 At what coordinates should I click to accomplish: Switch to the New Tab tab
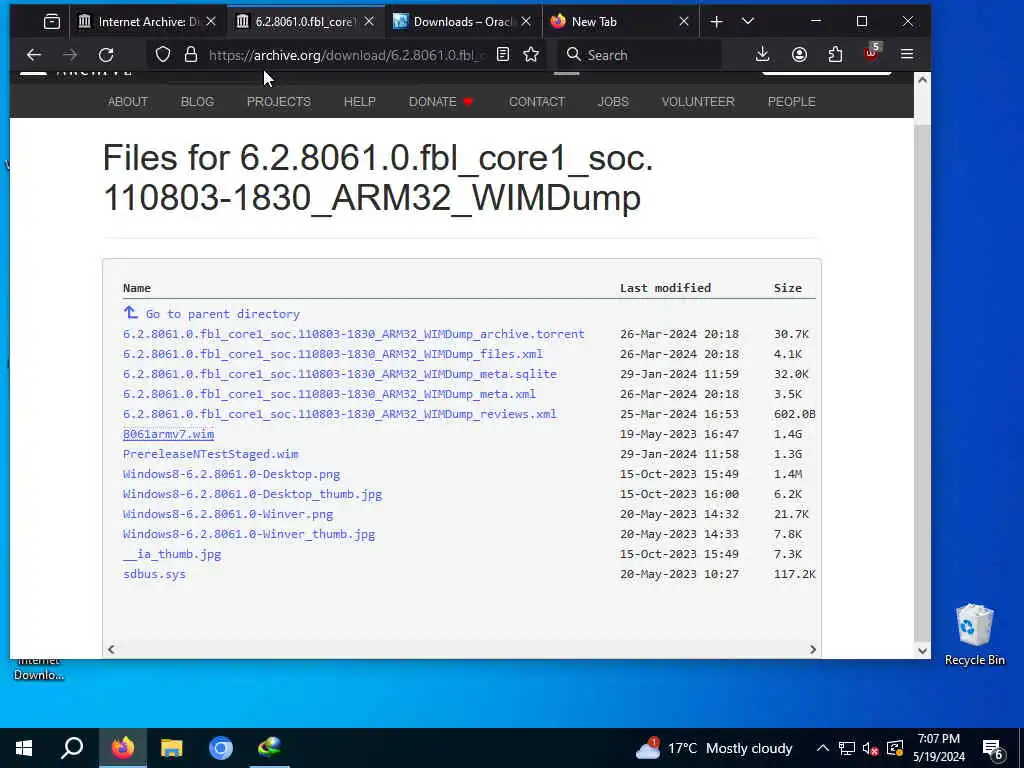(x=619, y=22)
